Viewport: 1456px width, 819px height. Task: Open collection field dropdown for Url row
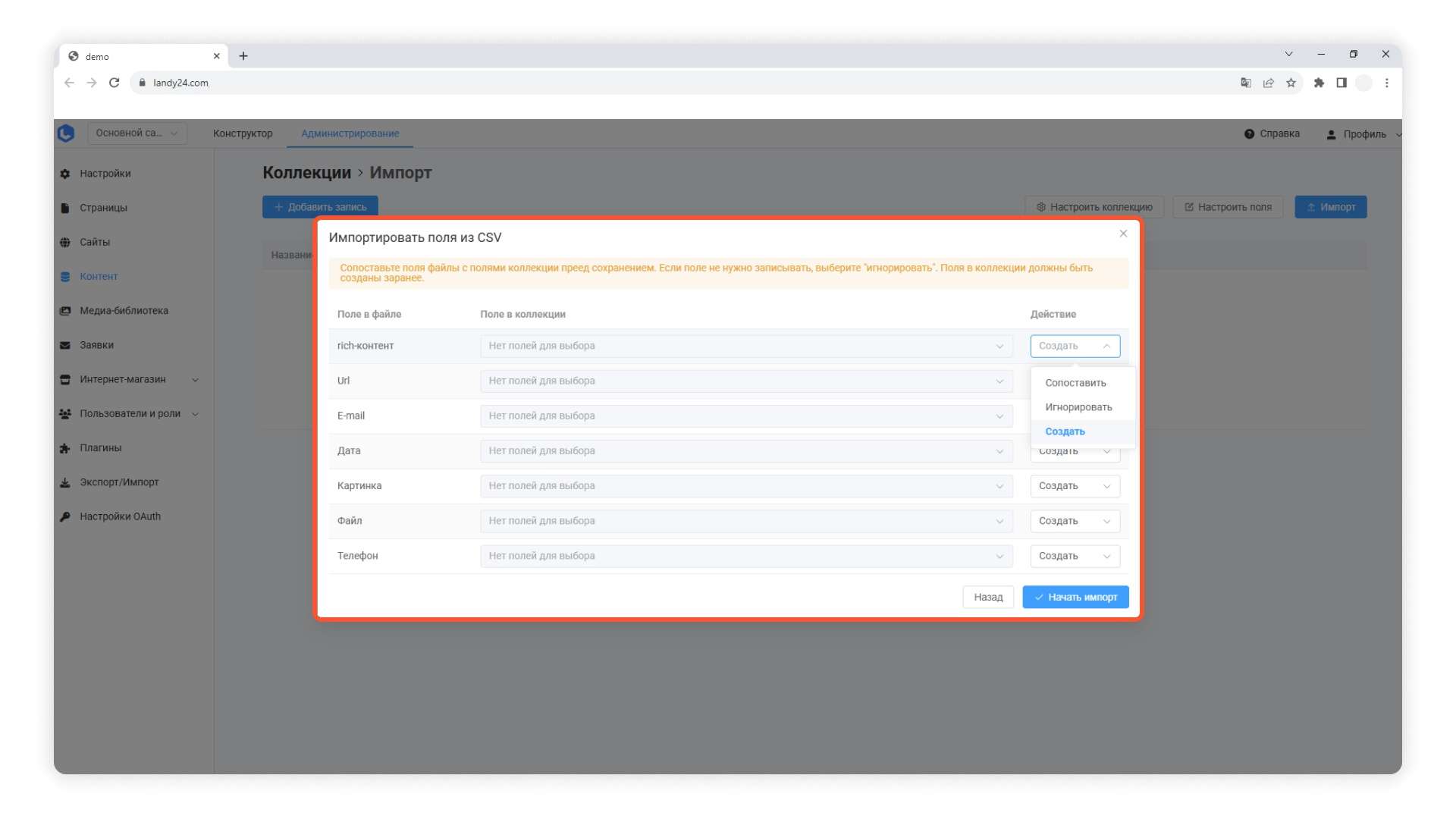point(746,381)
